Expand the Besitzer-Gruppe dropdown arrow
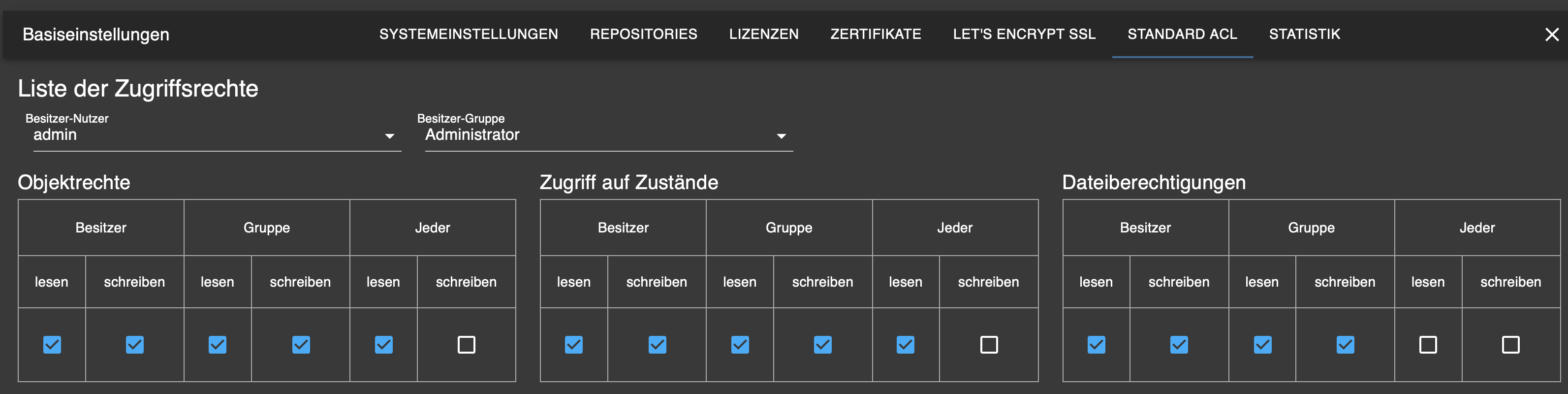Image resolution: width=1568 pixels, height=394 pixels. [x=781, y=136]
